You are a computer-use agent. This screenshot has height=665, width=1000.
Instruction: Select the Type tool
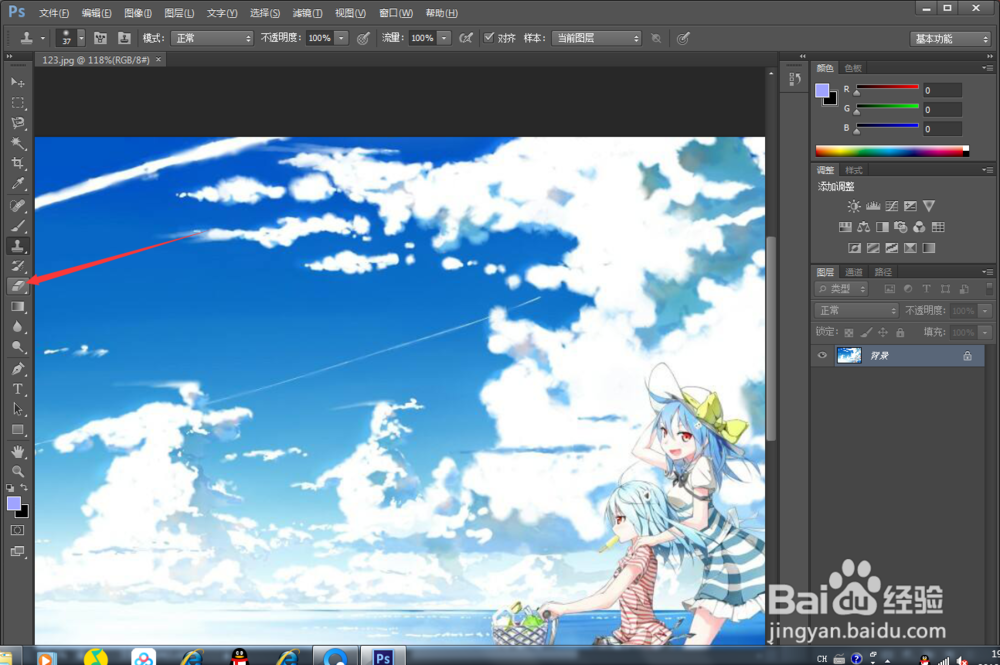[x=18, y=389]
